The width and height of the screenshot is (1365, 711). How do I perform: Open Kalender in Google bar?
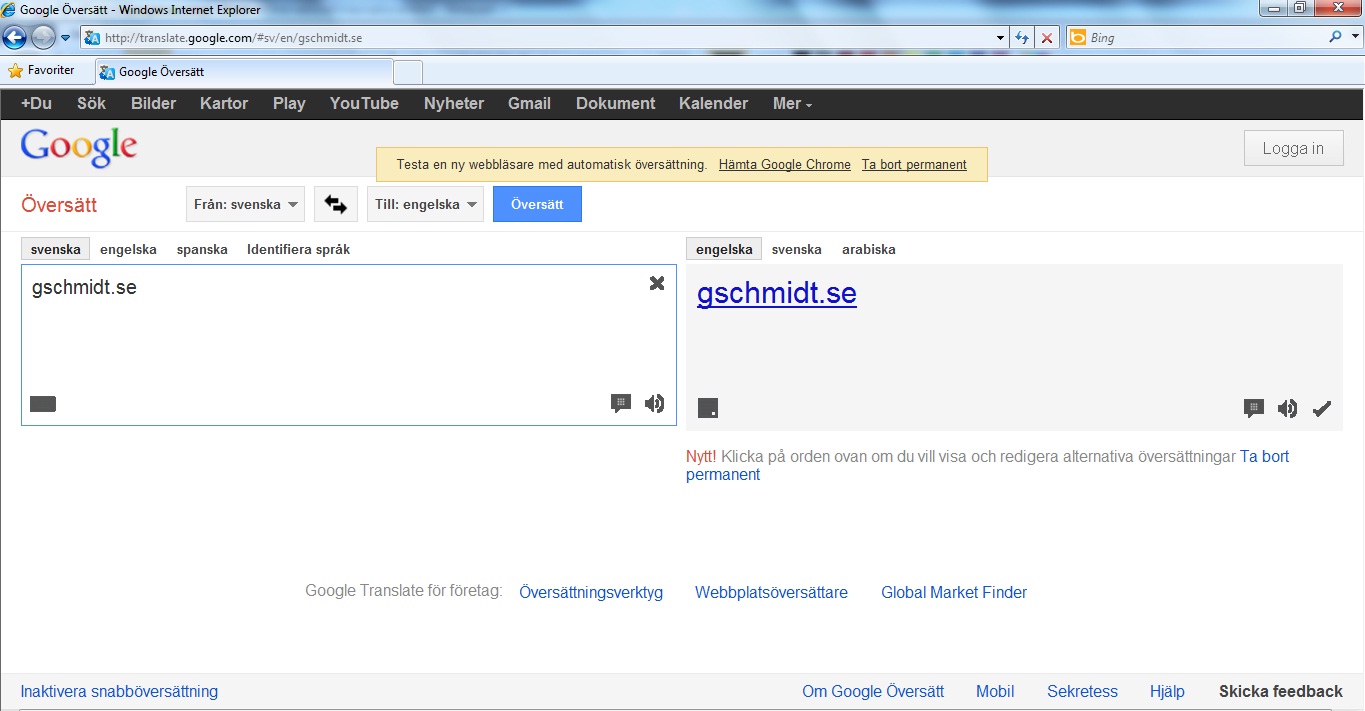pos(713,103)
